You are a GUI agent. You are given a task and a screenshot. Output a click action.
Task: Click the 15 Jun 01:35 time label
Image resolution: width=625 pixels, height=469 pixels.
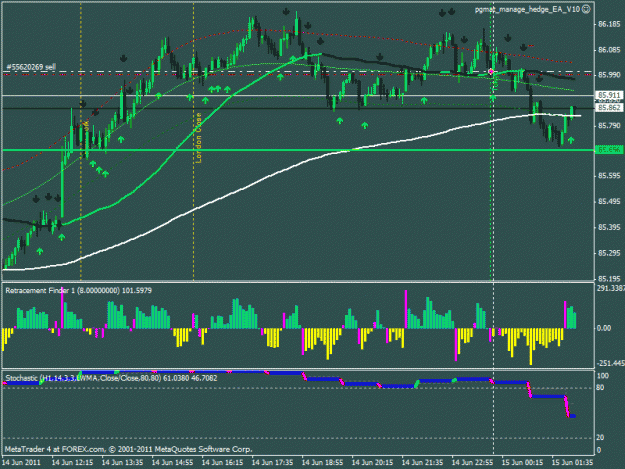tap(573, 462)
